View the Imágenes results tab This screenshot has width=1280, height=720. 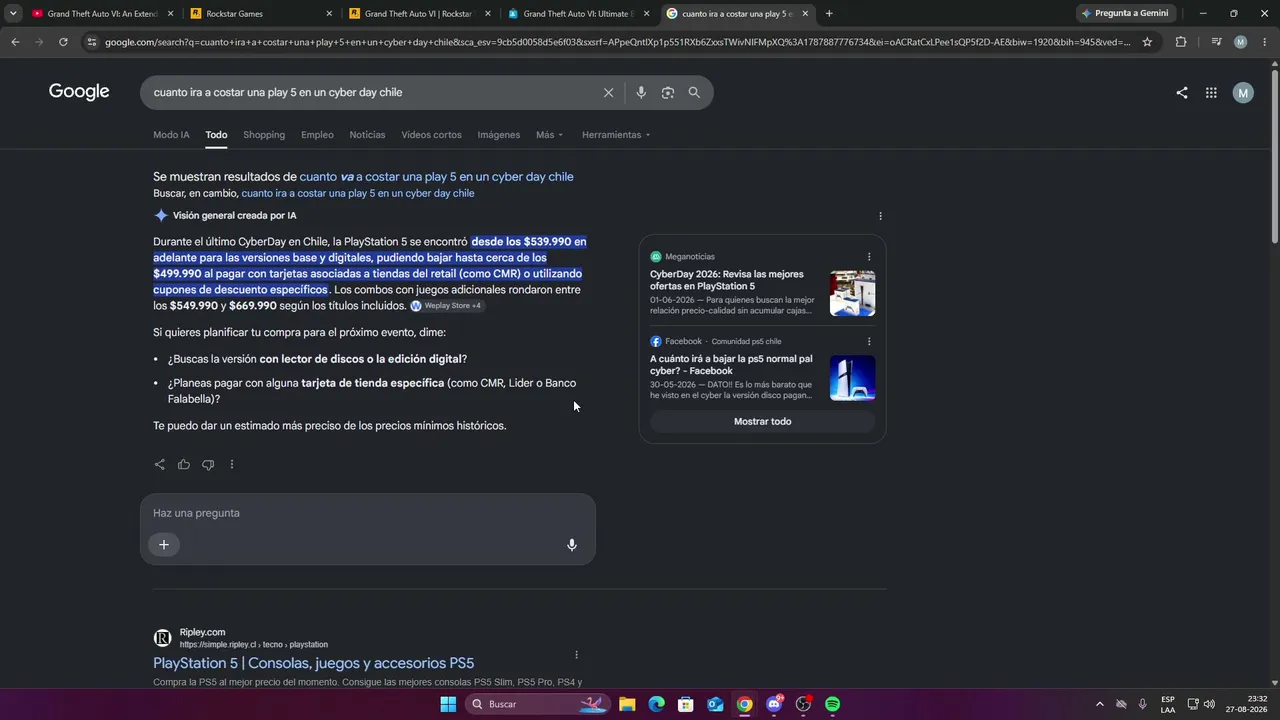pyautogui.click(x=498, y=135)
